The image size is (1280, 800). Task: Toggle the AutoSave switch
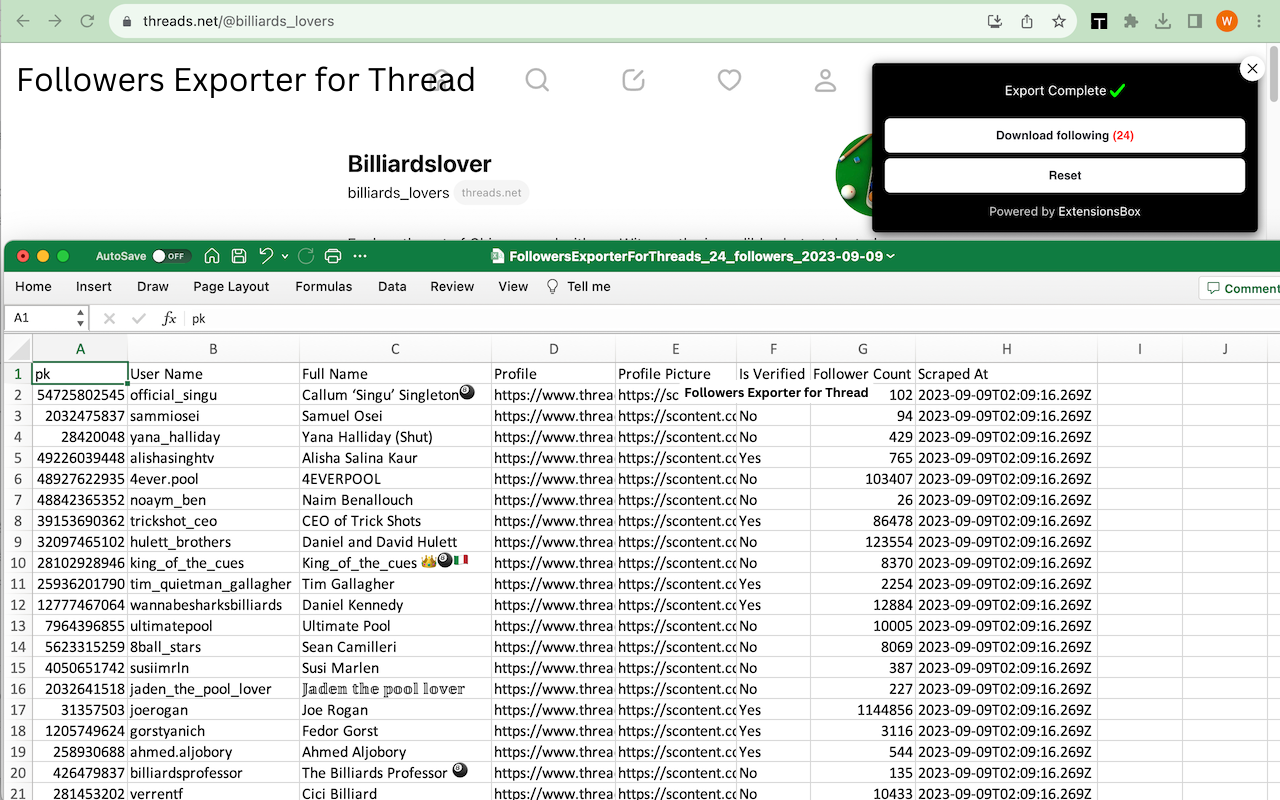[171, 257]
